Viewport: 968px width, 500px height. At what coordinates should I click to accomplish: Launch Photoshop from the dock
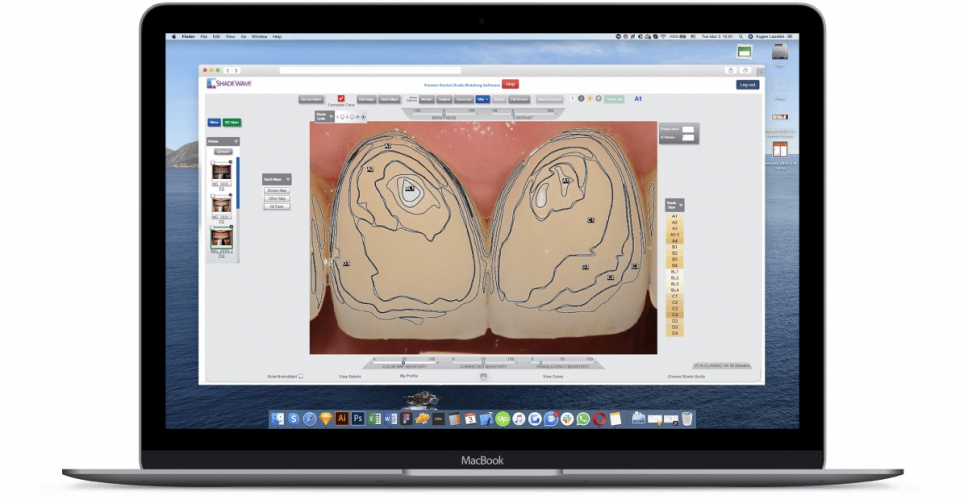358,419
